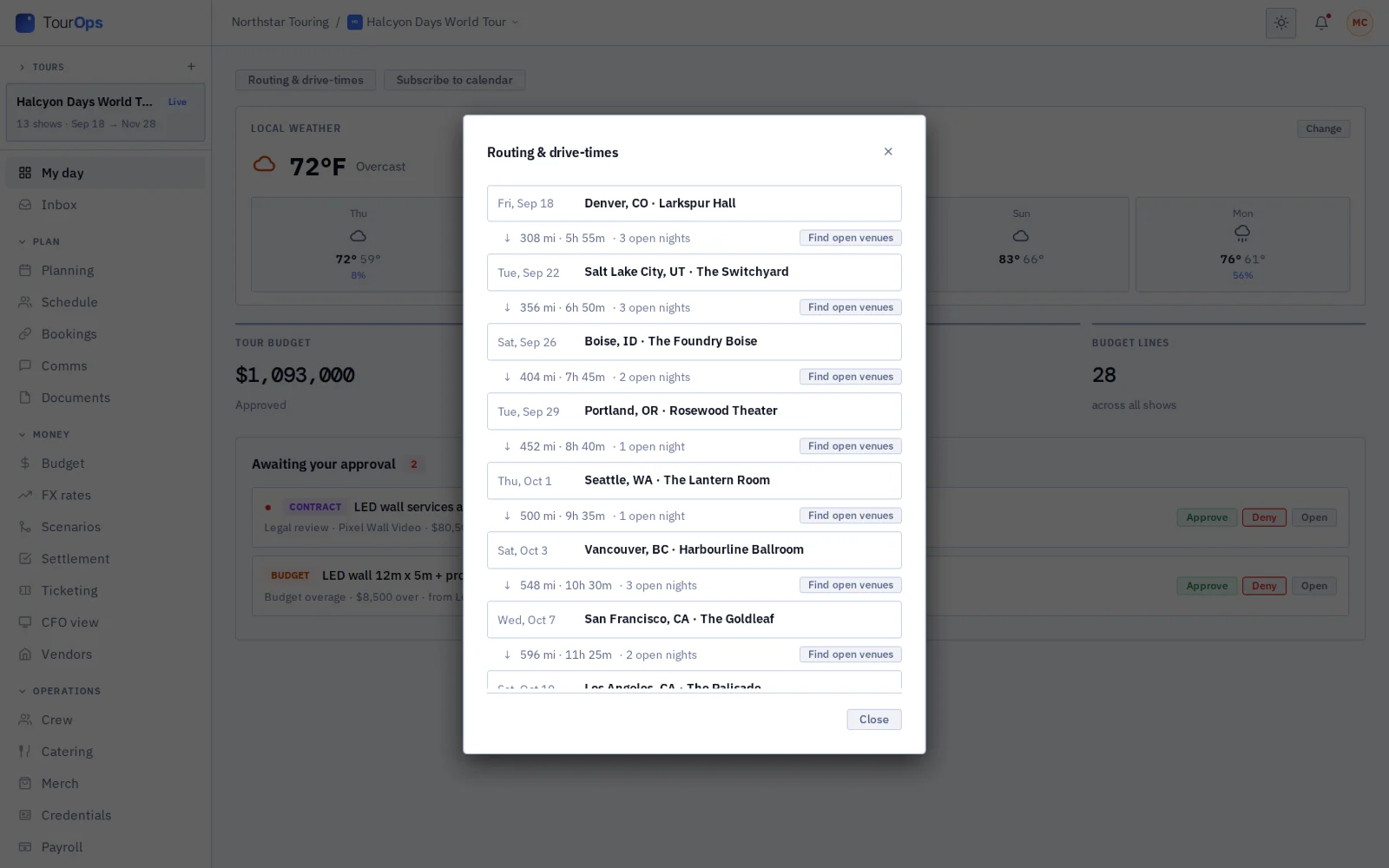Open Comms chat icon in sidebar
Image resolution: width=1389 pixels, height=868 pixels.
25,366
